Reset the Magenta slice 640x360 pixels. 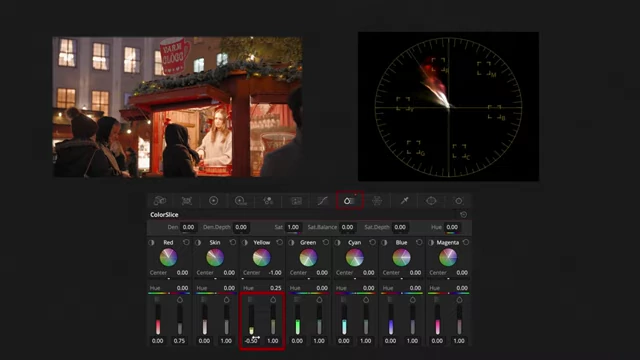466,242
